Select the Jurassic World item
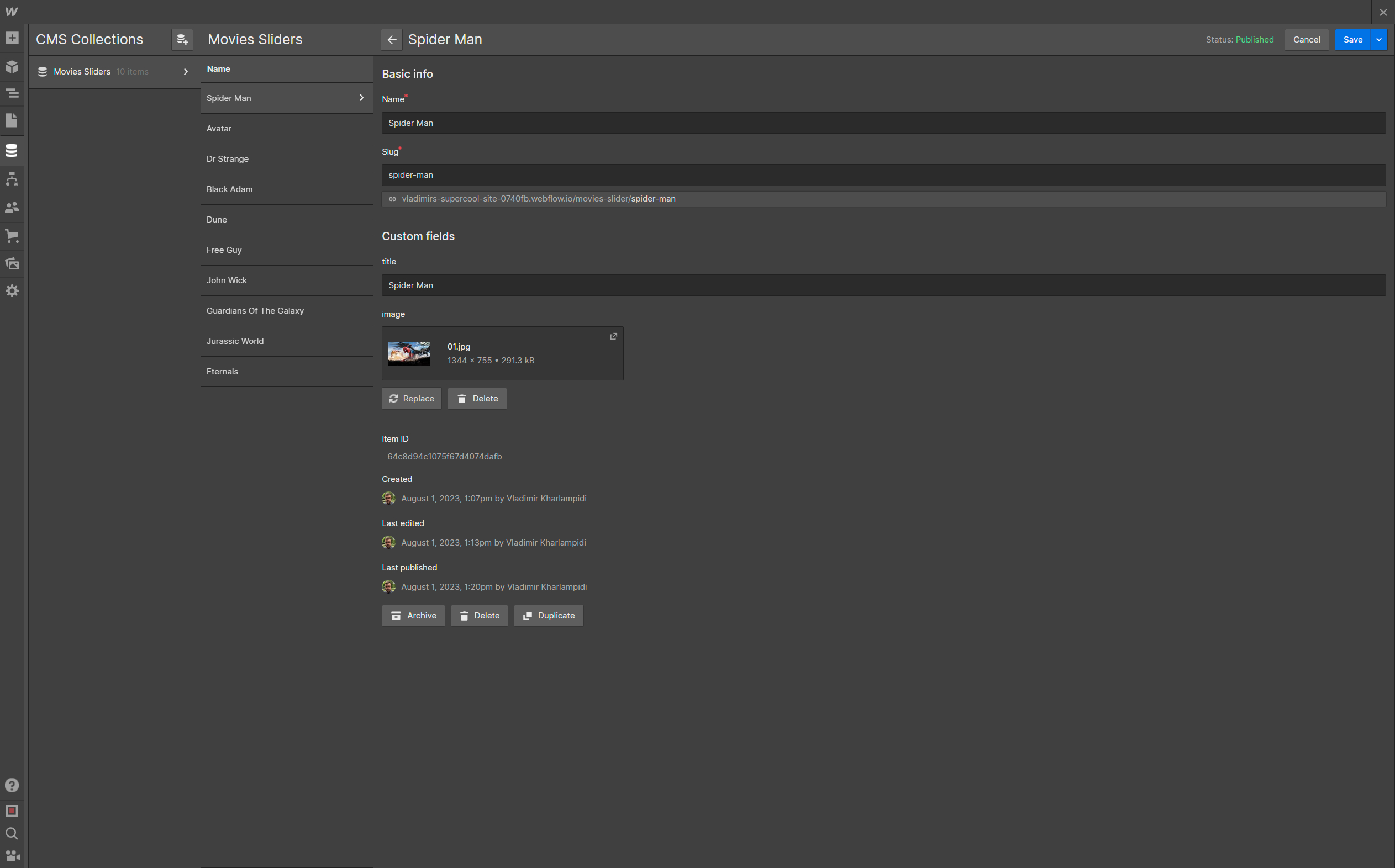The height and width of the screenshot is (868, 1395). (287, 342)
